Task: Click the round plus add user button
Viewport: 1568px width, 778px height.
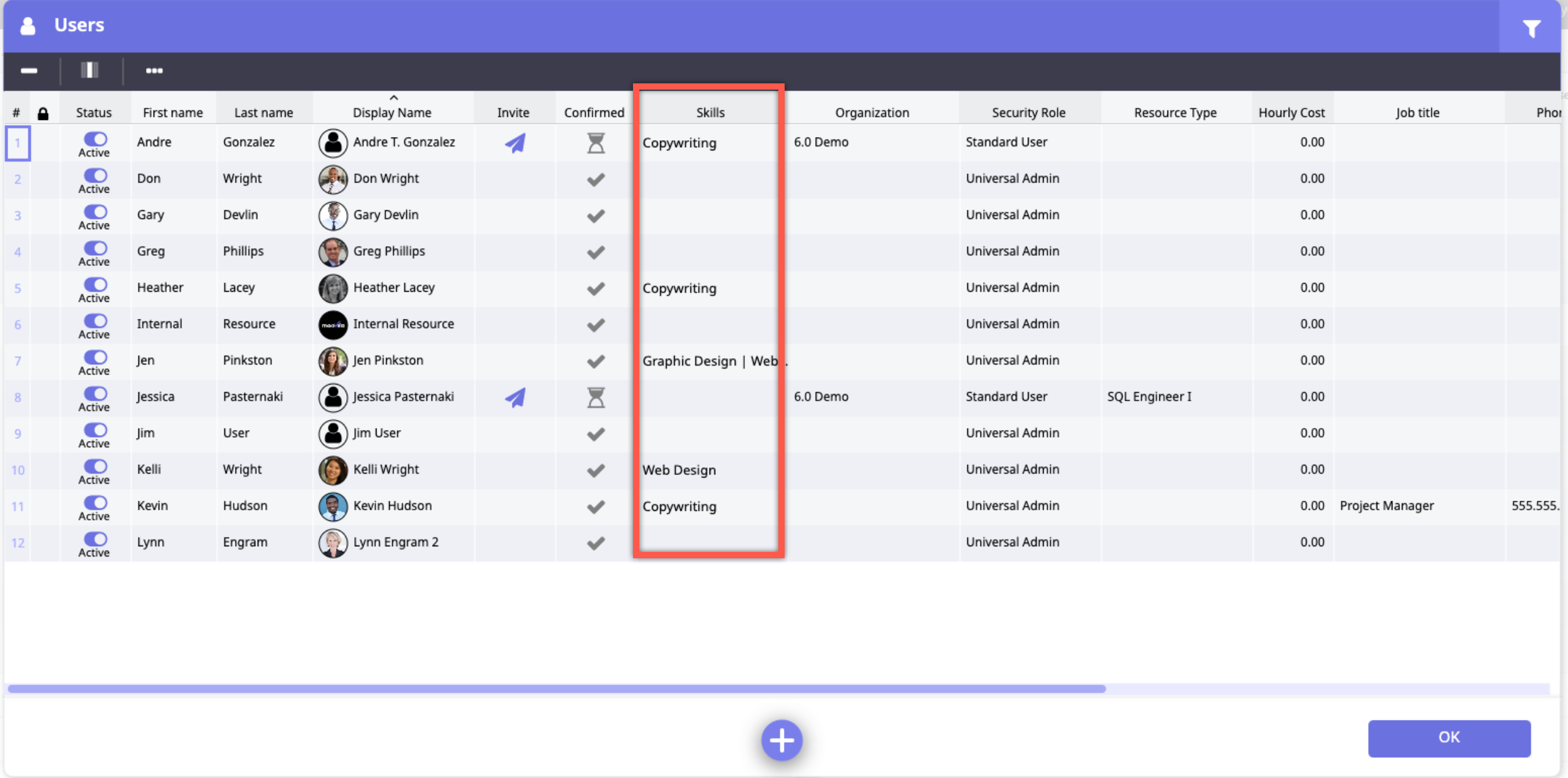Action: (781, 739)
